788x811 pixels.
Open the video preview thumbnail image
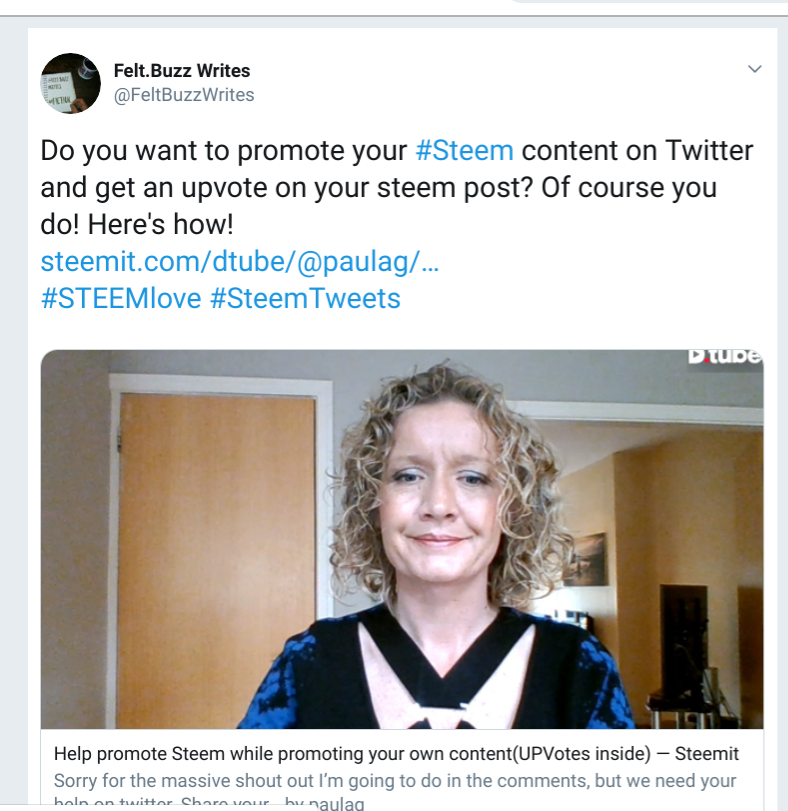pos(402,539)
